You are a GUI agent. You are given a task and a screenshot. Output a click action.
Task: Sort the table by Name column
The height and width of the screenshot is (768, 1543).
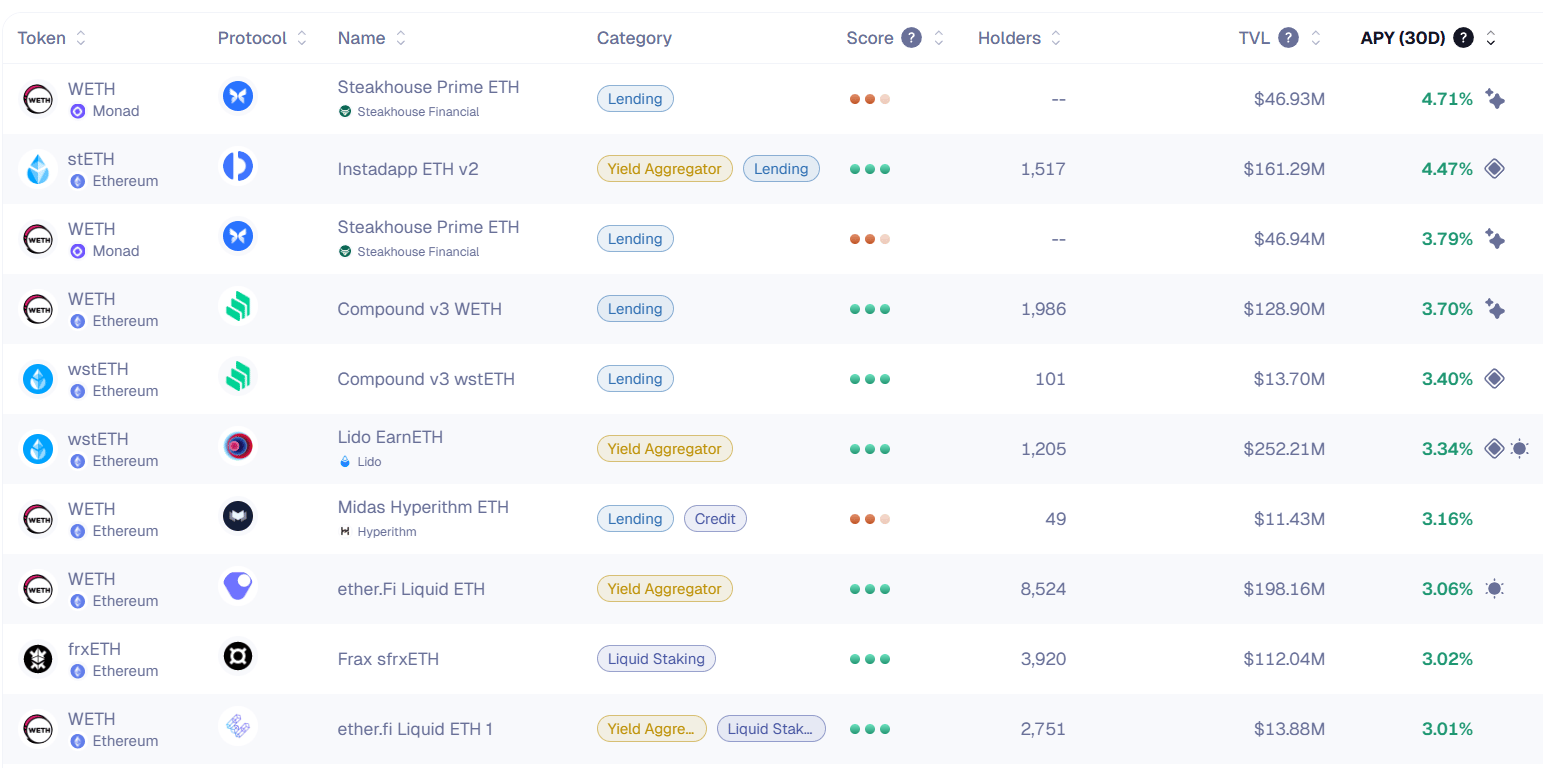pyautogui.click(x=401, y=38)
